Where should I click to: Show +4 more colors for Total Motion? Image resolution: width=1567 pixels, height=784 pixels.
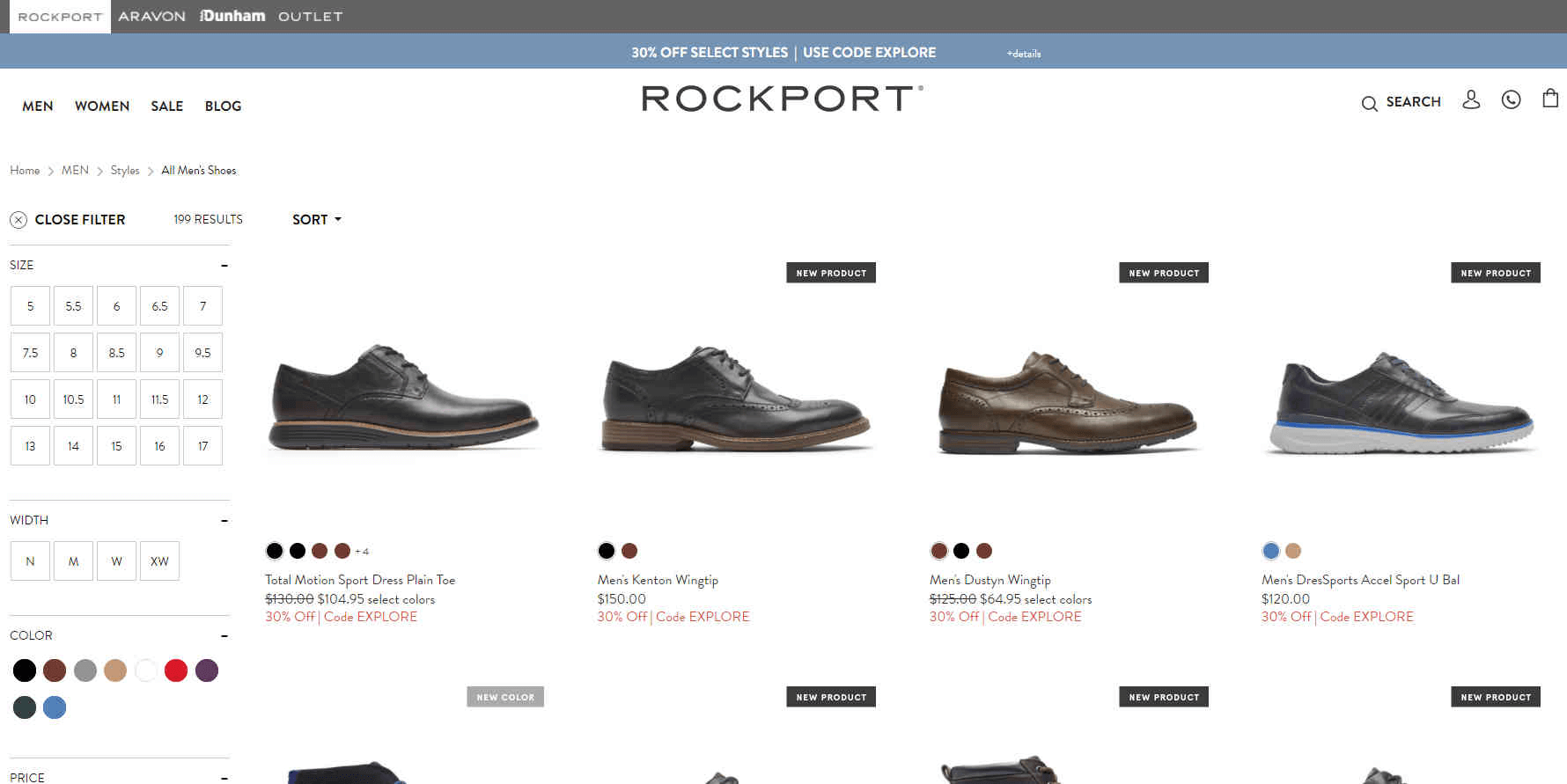(362, 552)
